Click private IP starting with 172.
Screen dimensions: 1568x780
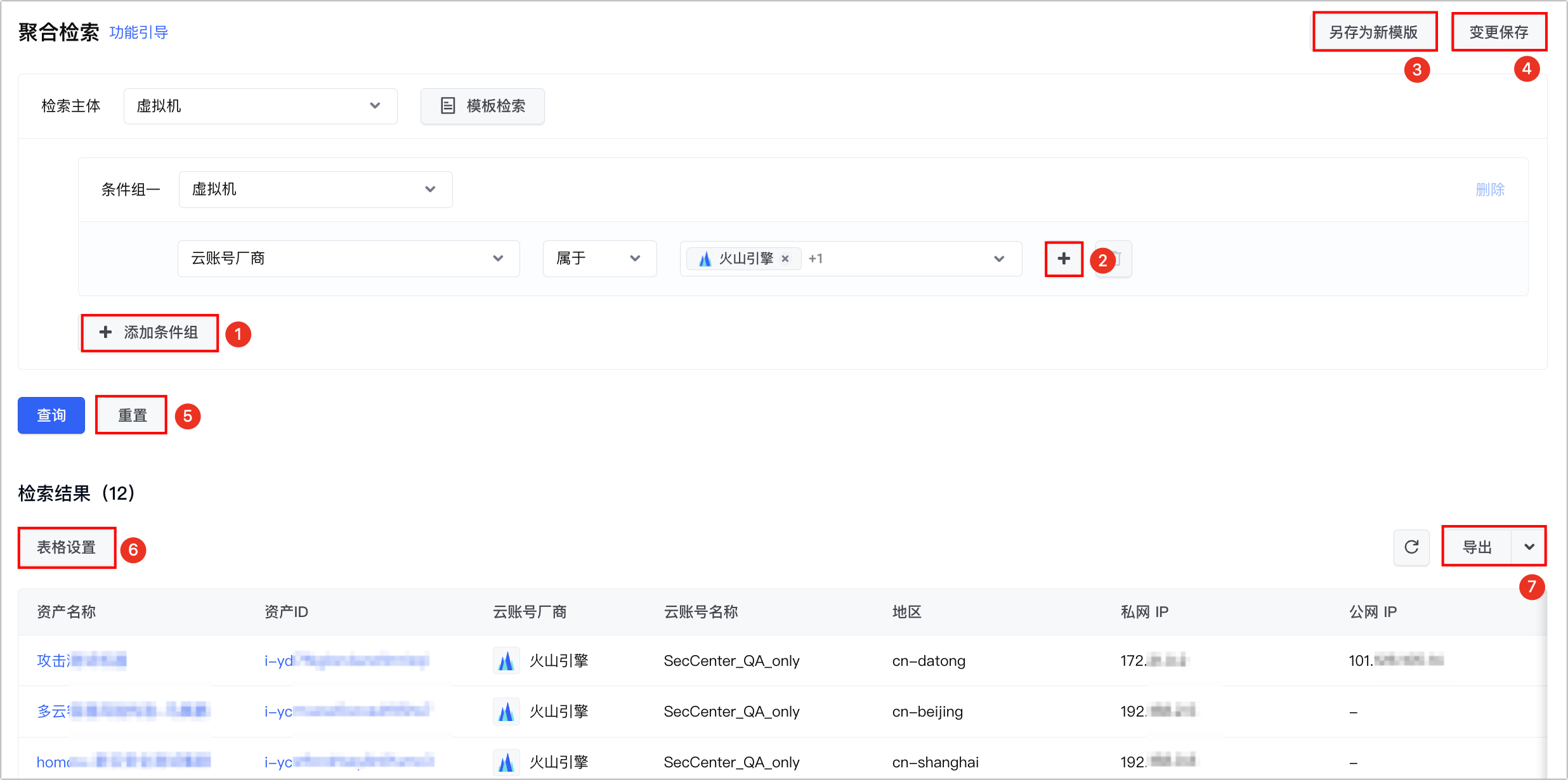coord(1153,661)
